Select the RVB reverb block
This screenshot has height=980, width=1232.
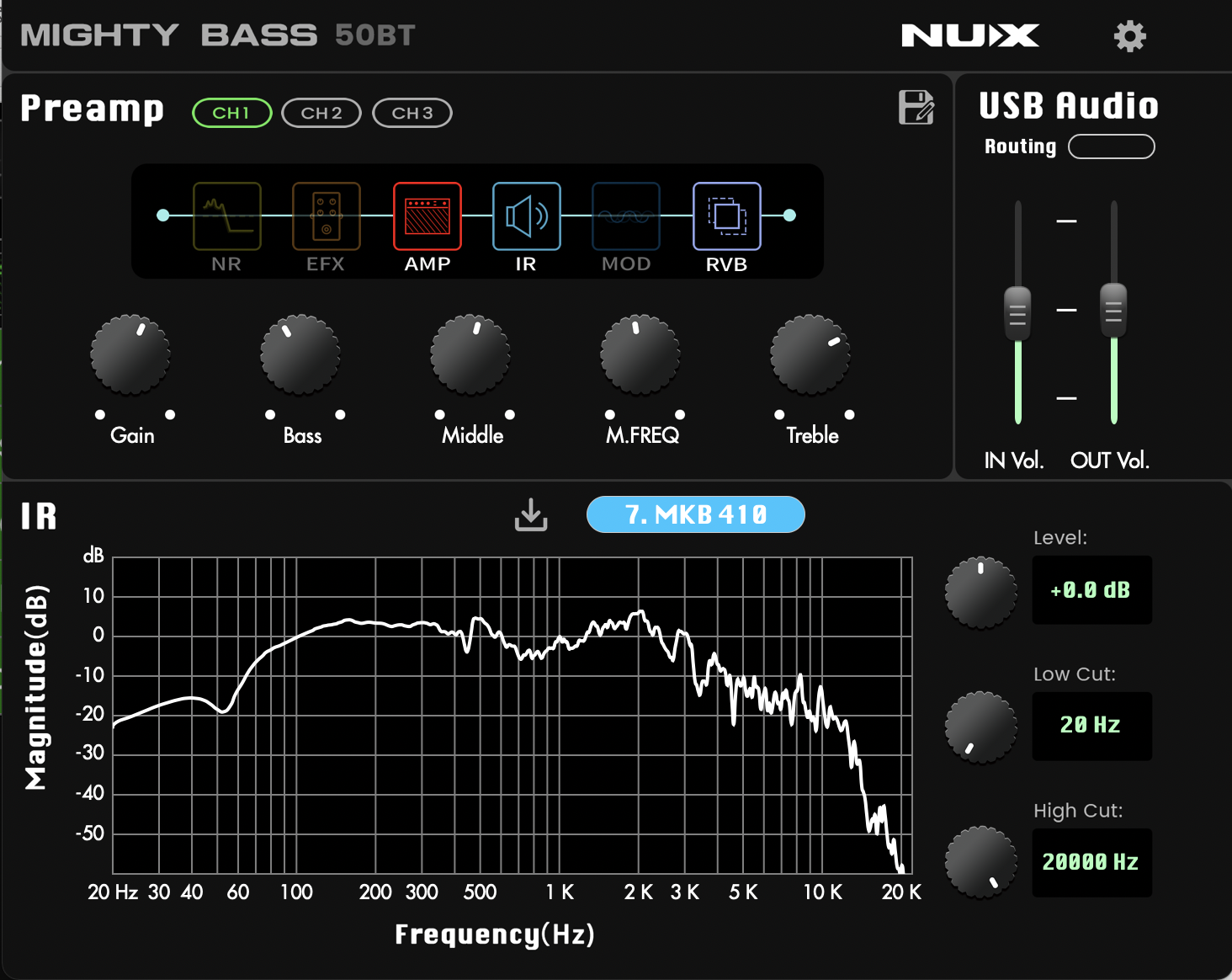point(725,216)
